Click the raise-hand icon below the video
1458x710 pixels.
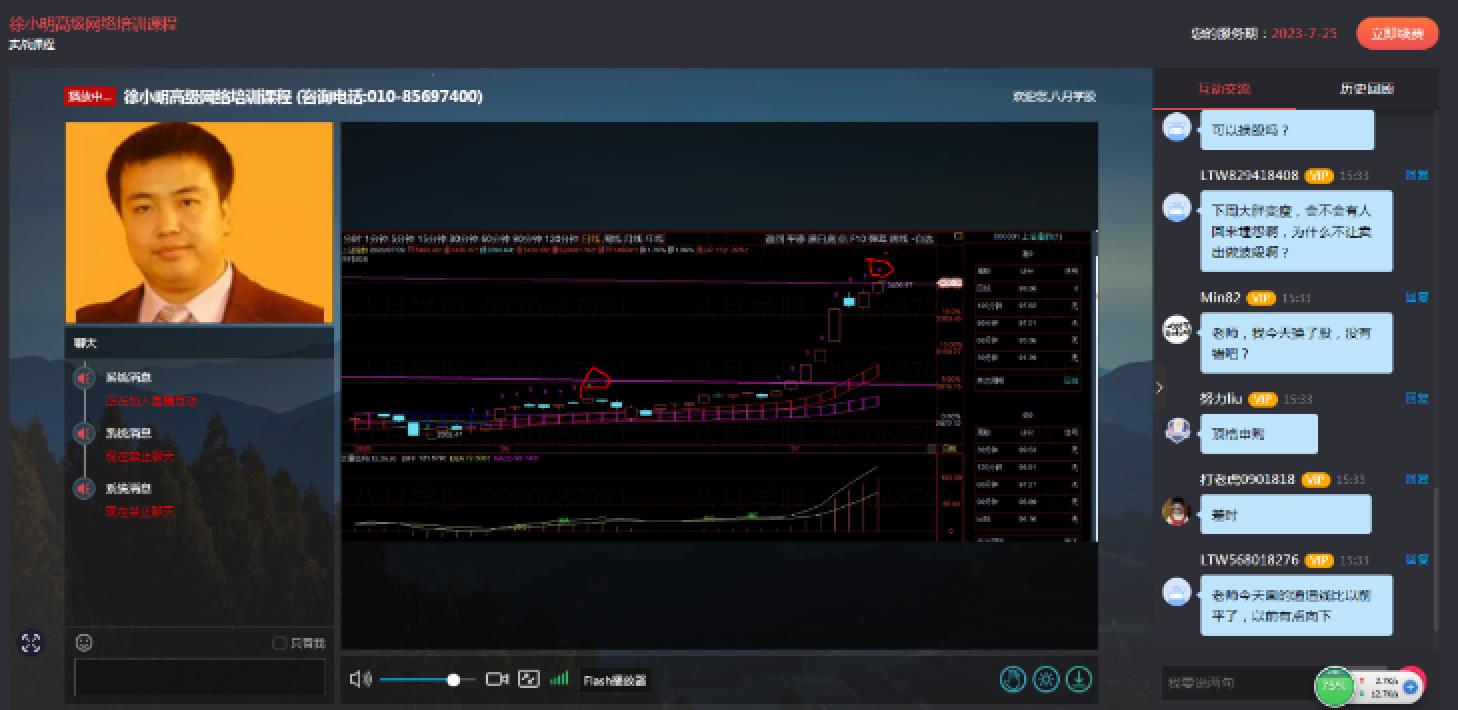tap(1013, 680)
